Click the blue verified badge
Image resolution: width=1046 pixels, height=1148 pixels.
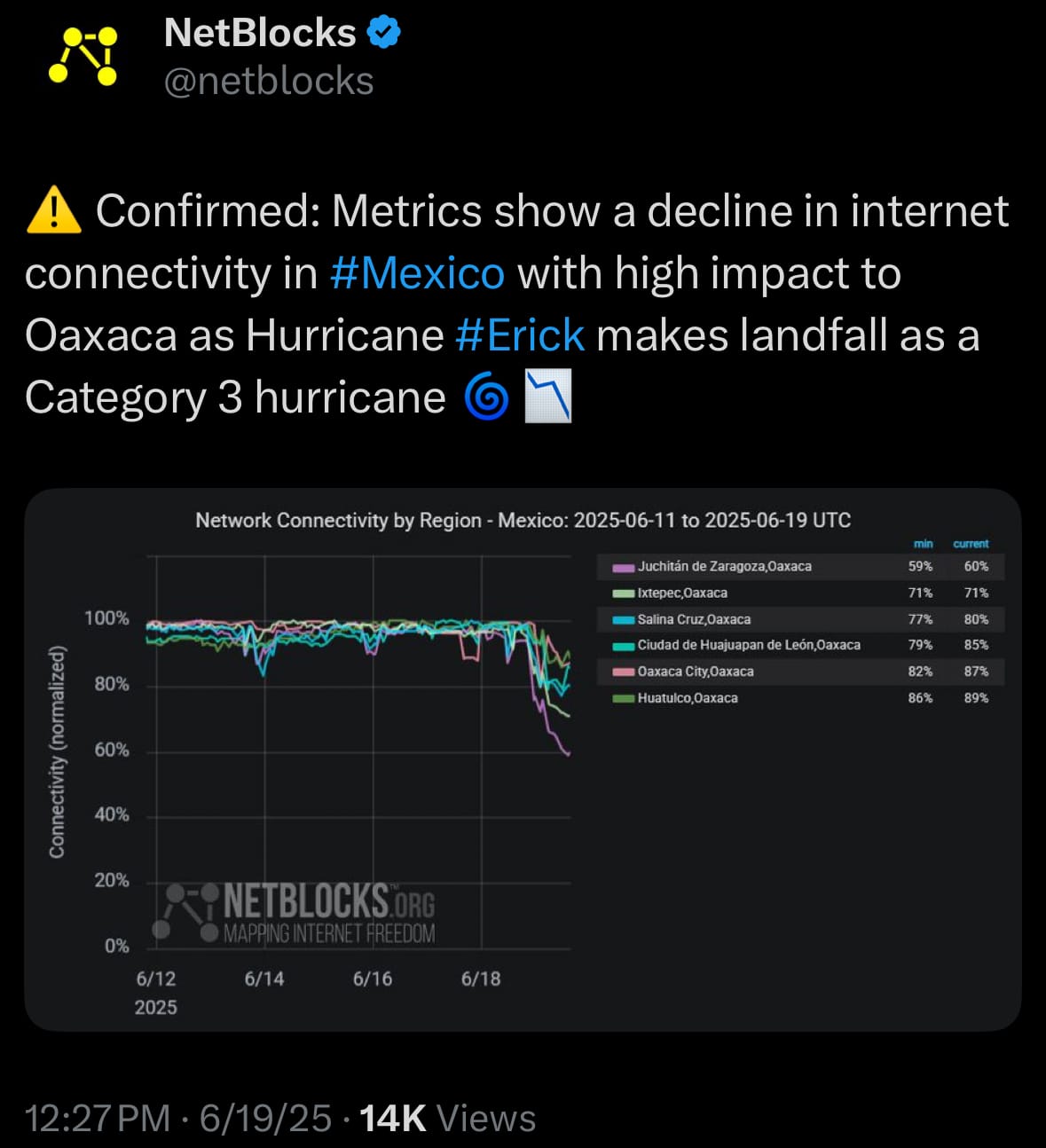383,33
